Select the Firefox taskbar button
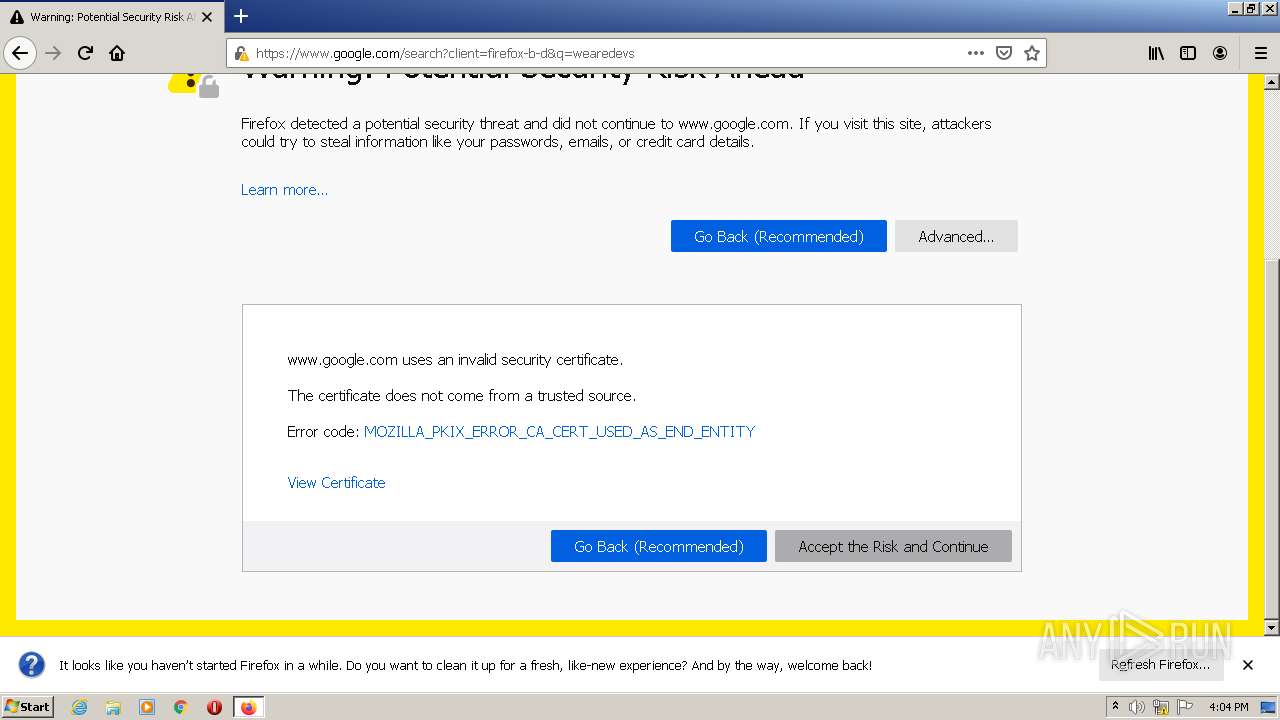1280x720 pixels. (248, 707)
